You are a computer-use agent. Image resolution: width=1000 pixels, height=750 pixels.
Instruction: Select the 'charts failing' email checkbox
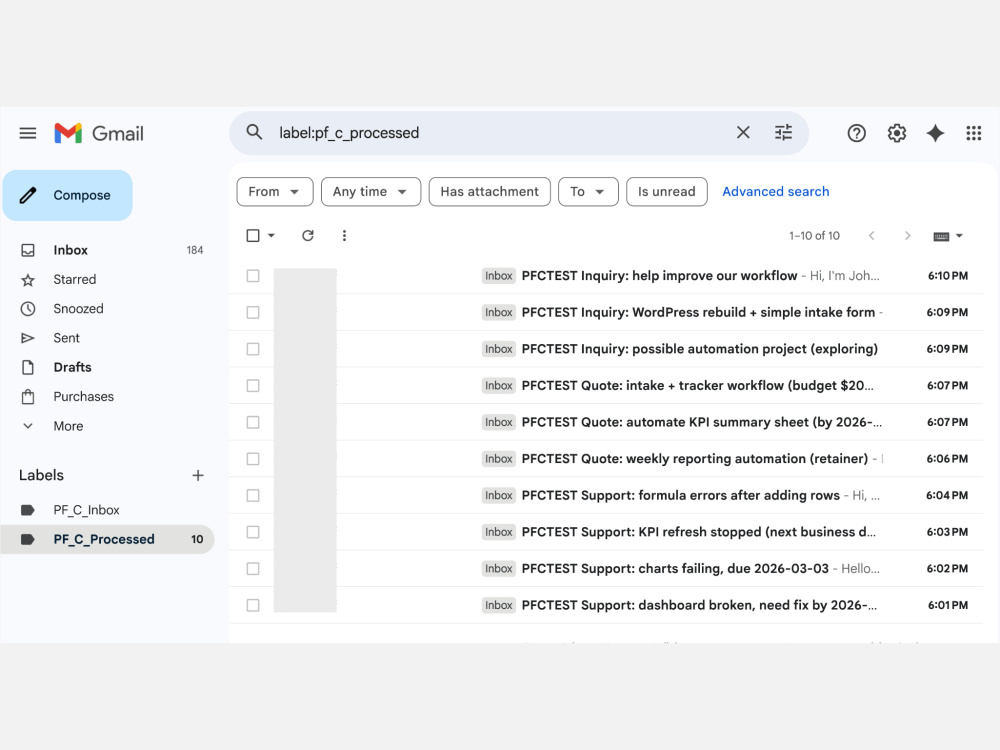(253, 569)
